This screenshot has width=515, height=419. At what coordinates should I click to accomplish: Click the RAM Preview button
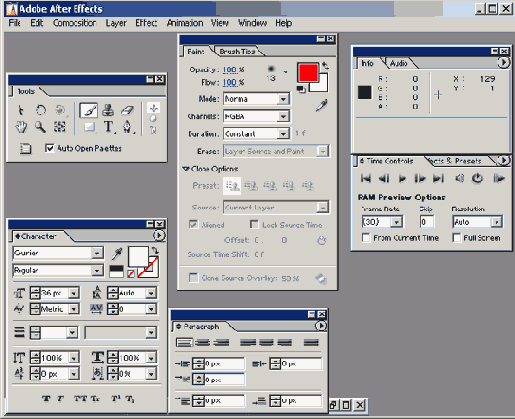tap(499, 179)
